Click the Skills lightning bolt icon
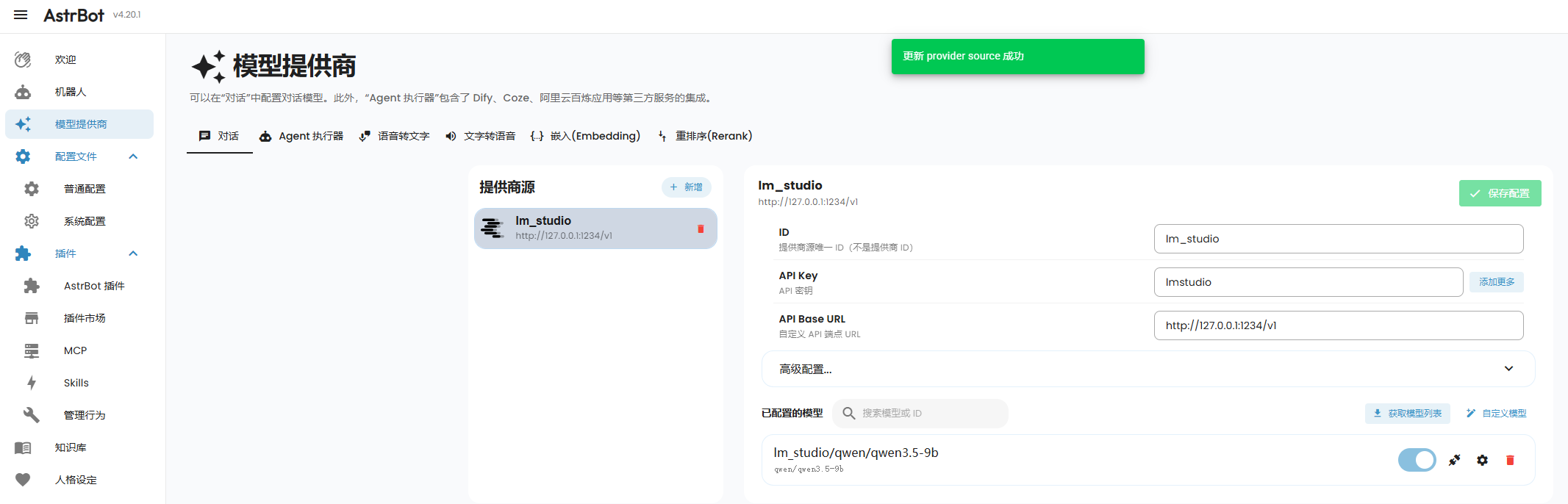 [32, 383]
